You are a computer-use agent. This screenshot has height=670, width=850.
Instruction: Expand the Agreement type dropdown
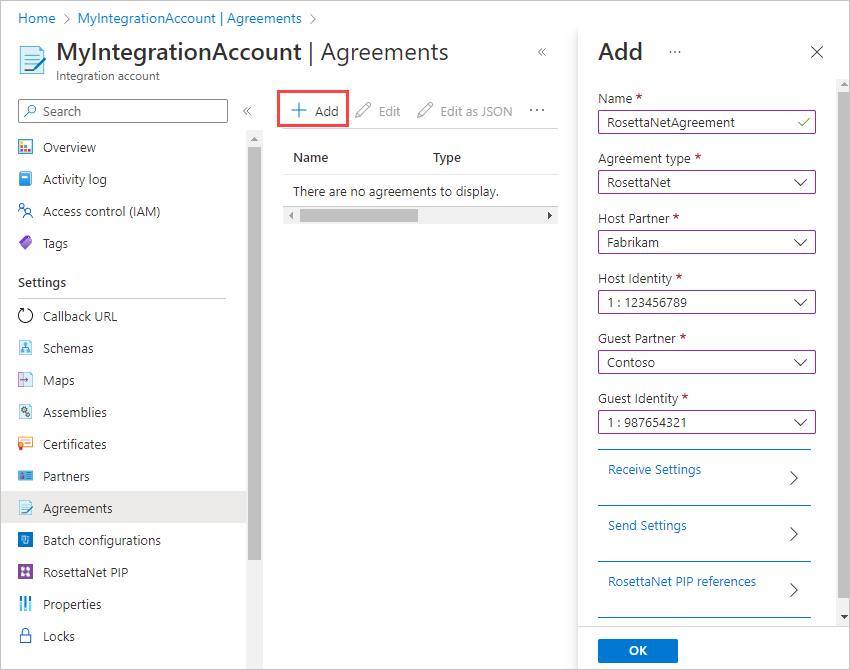point(706,182)
